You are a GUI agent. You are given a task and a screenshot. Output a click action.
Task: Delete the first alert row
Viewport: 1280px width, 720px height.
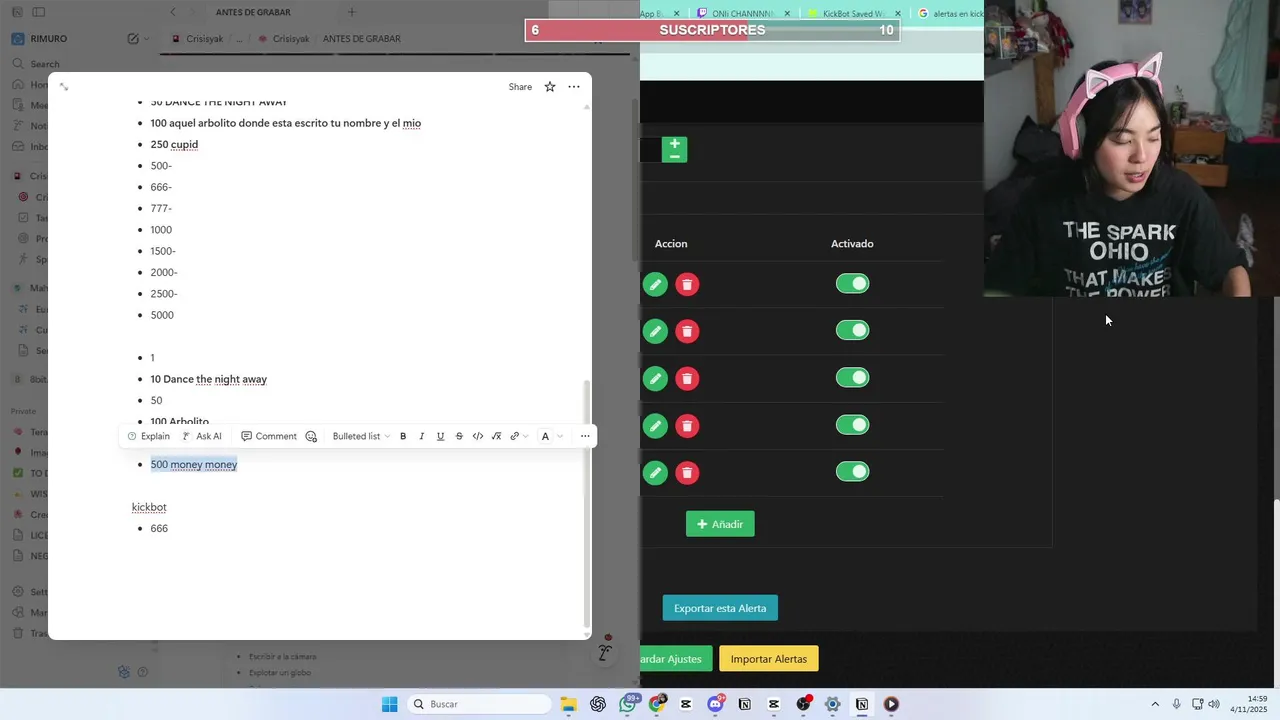687,285
